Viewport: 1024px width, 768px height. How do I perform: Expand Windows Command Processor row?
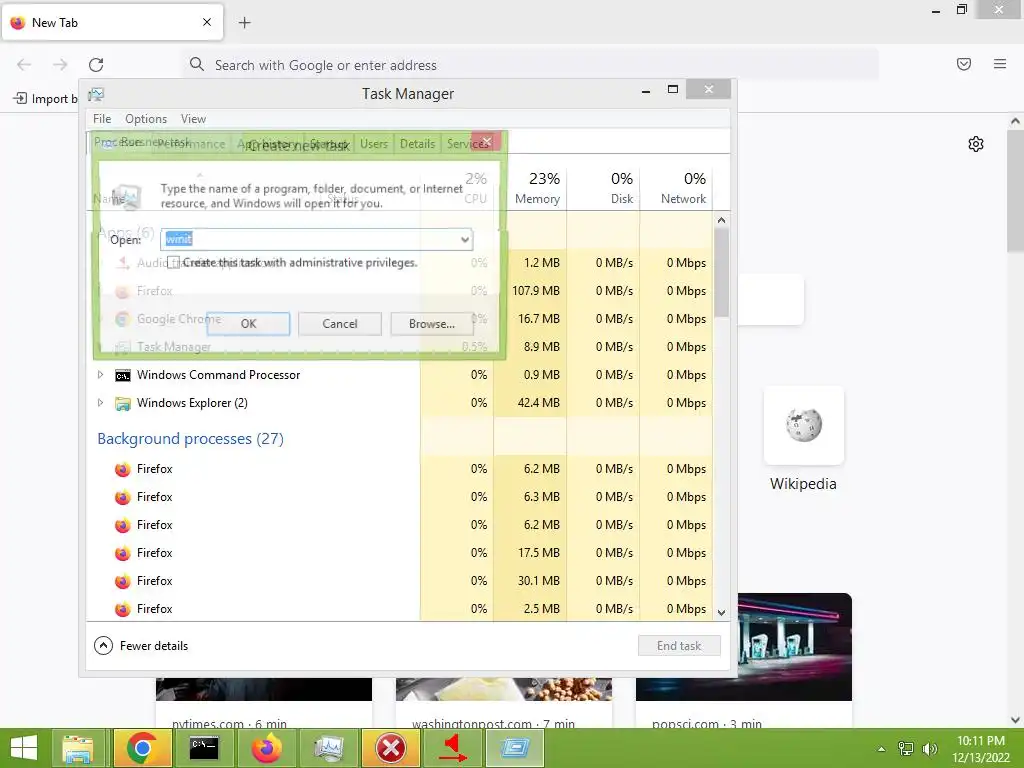point(100,375)
